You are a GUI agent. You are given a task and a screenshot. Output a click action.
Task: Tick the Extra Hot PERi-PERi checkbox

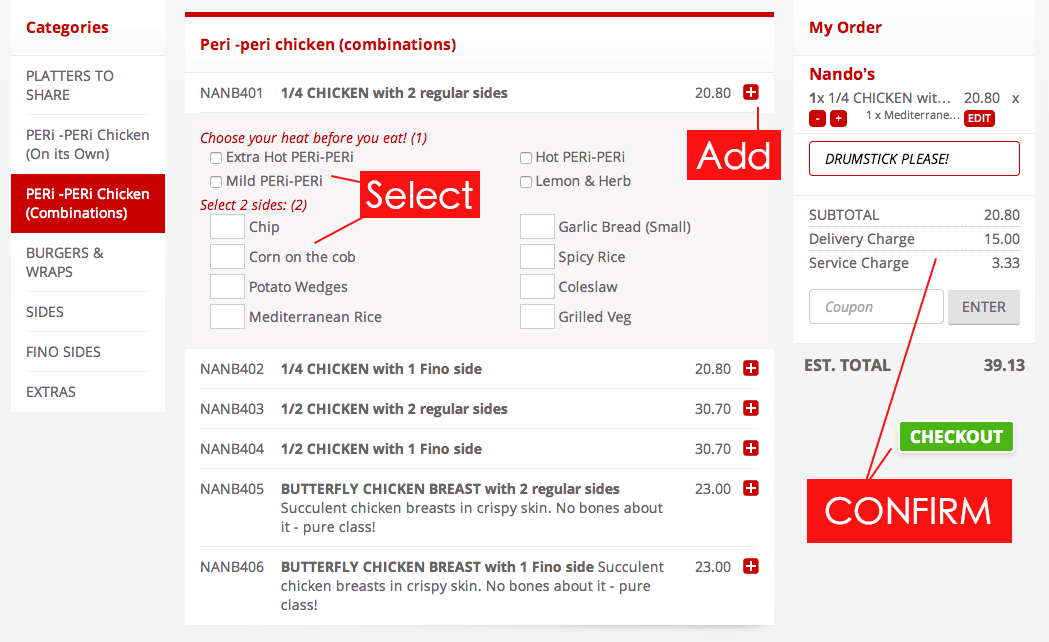coord(216,158)
